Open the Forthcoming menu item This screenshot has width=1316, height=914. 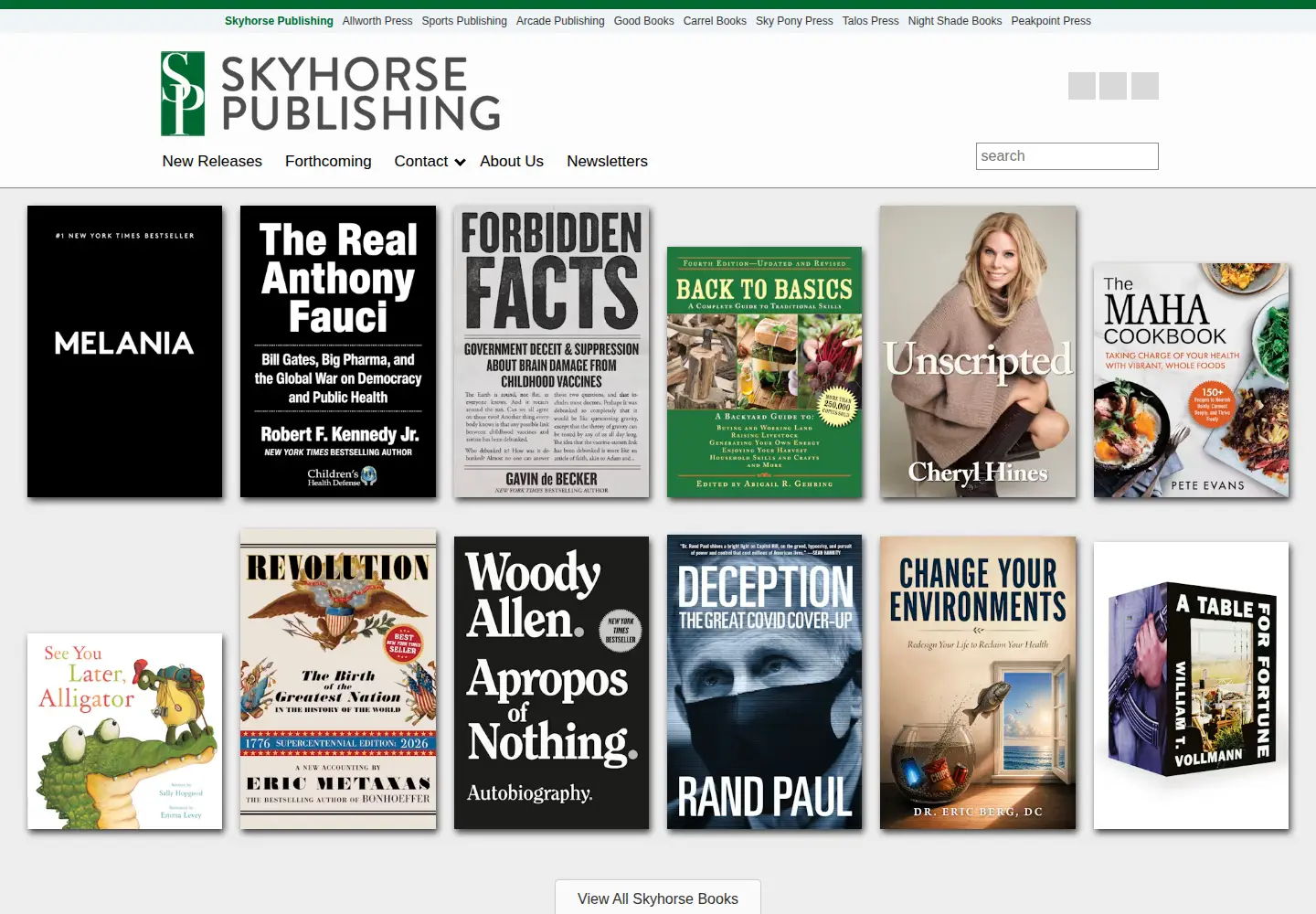(x=328, y=161)
